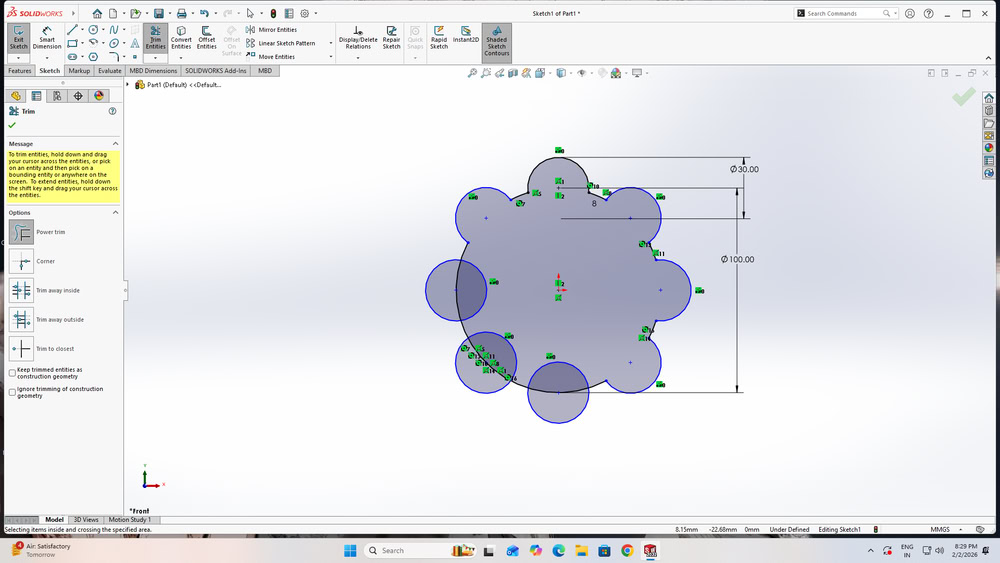Click the Trim Entities icon

[156, 38]
